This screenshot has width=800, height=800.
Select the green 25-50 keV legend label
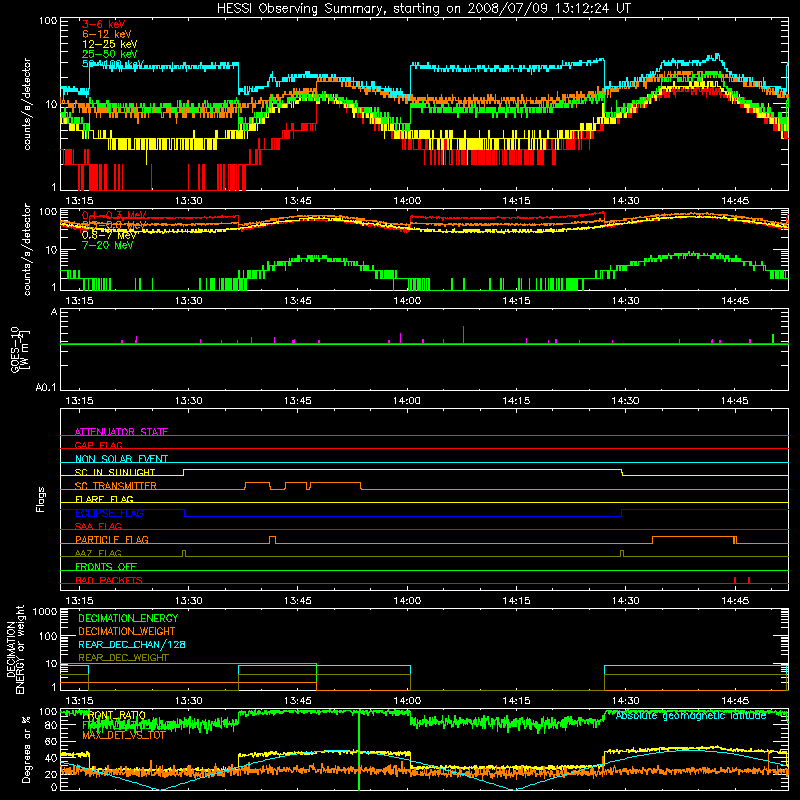(109, 54)
